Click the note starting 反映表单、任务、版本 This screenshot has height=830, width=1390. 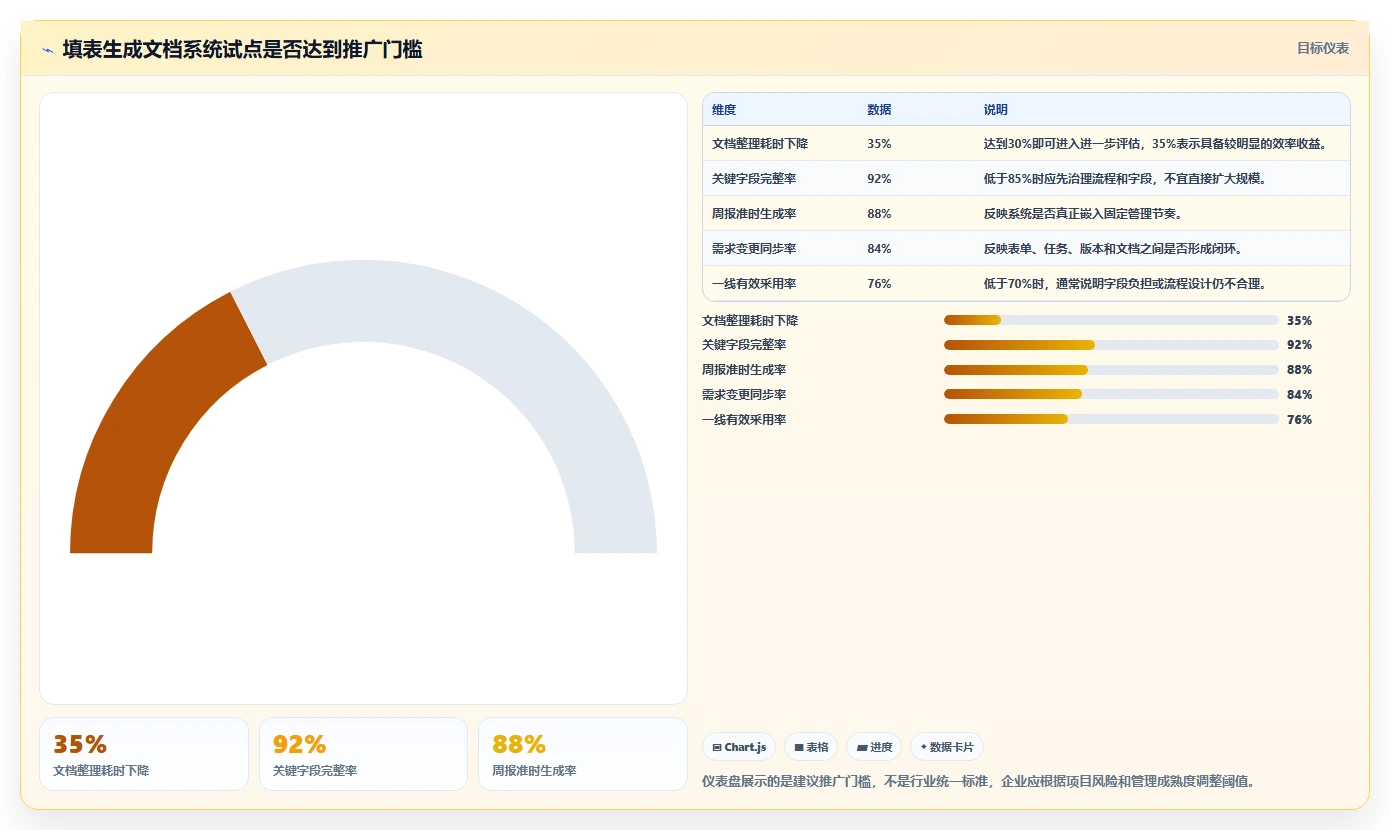point(1113,249)
